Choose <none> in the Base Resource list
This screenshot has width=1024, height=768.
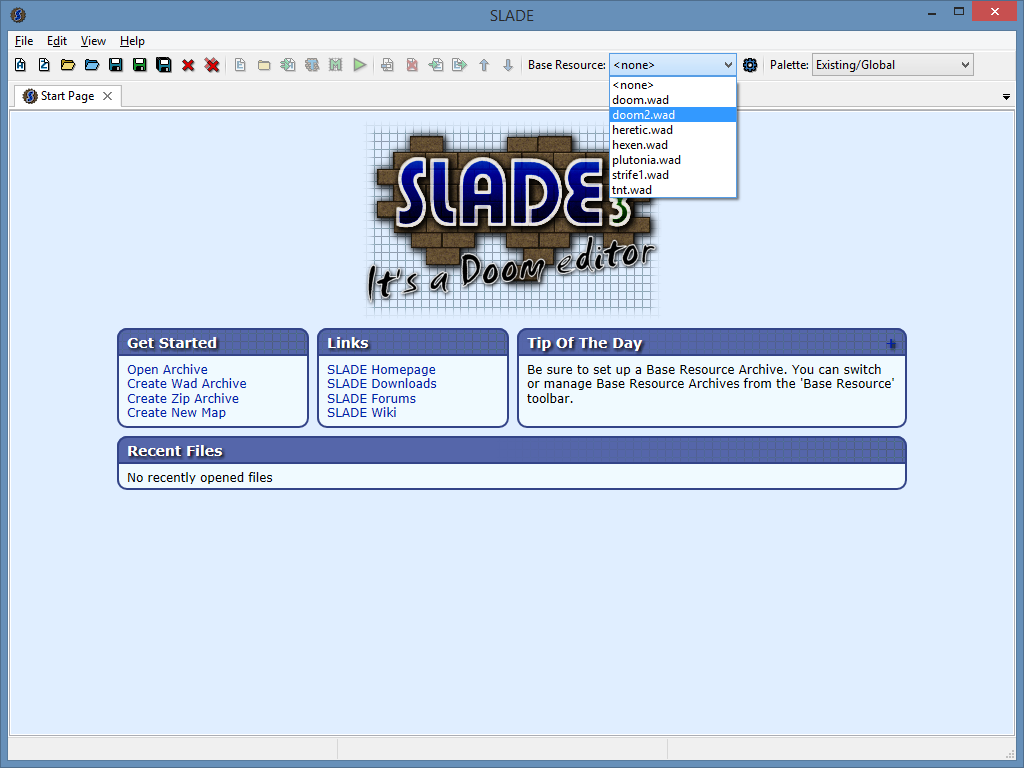673,85
